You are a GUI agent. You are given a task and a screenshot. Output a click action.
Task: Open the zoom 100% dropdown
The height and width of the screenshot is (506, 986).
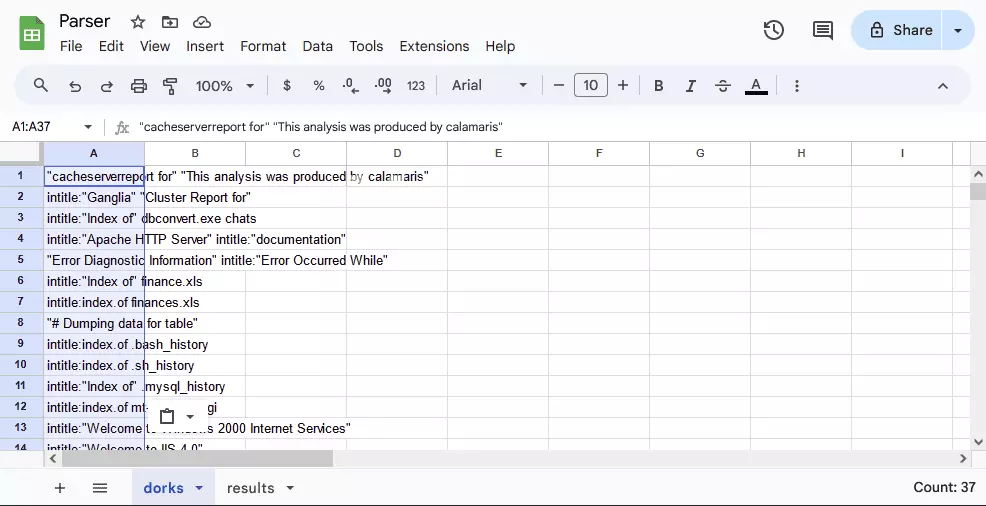(x=224, y=85)
